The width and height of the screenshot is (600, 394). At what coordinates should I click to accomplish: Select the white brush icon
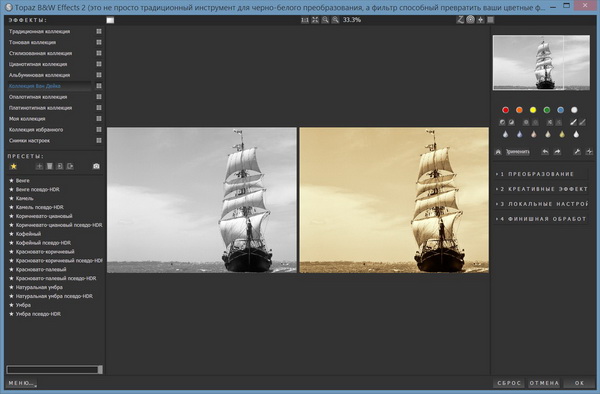tap(573, 122)
